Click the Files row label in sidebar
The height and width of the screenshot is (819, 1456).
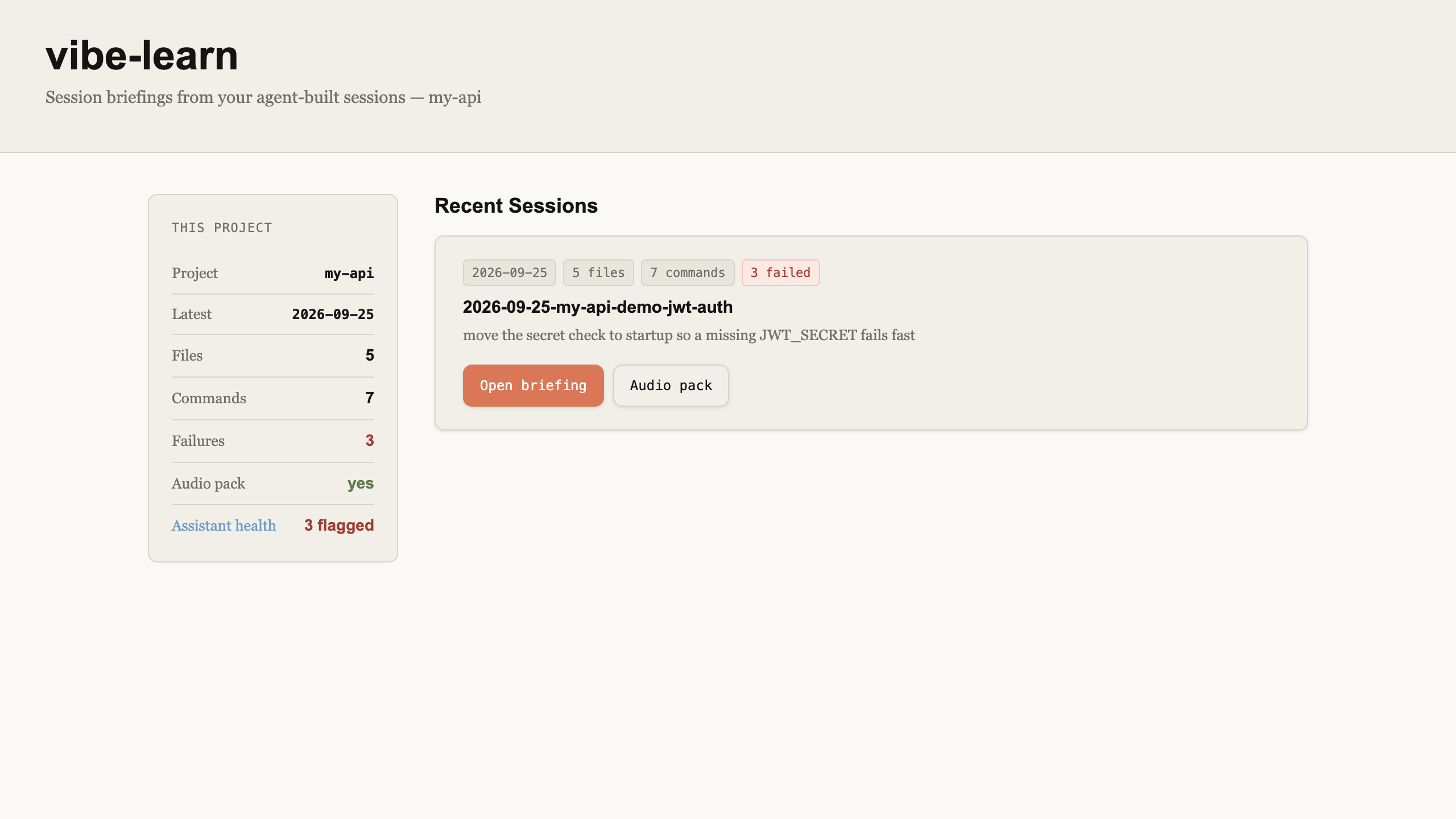coord(187,355)
